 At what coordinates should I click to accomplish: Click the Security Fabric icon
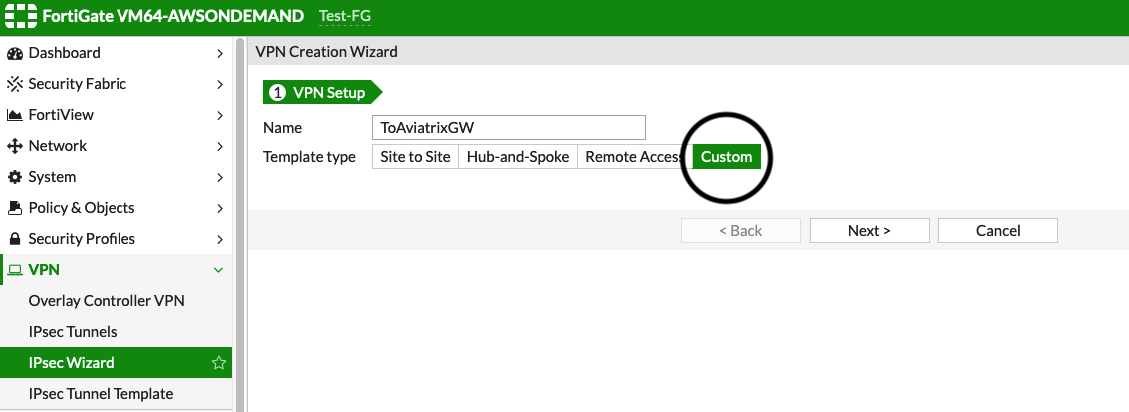(x=15, y=84)
